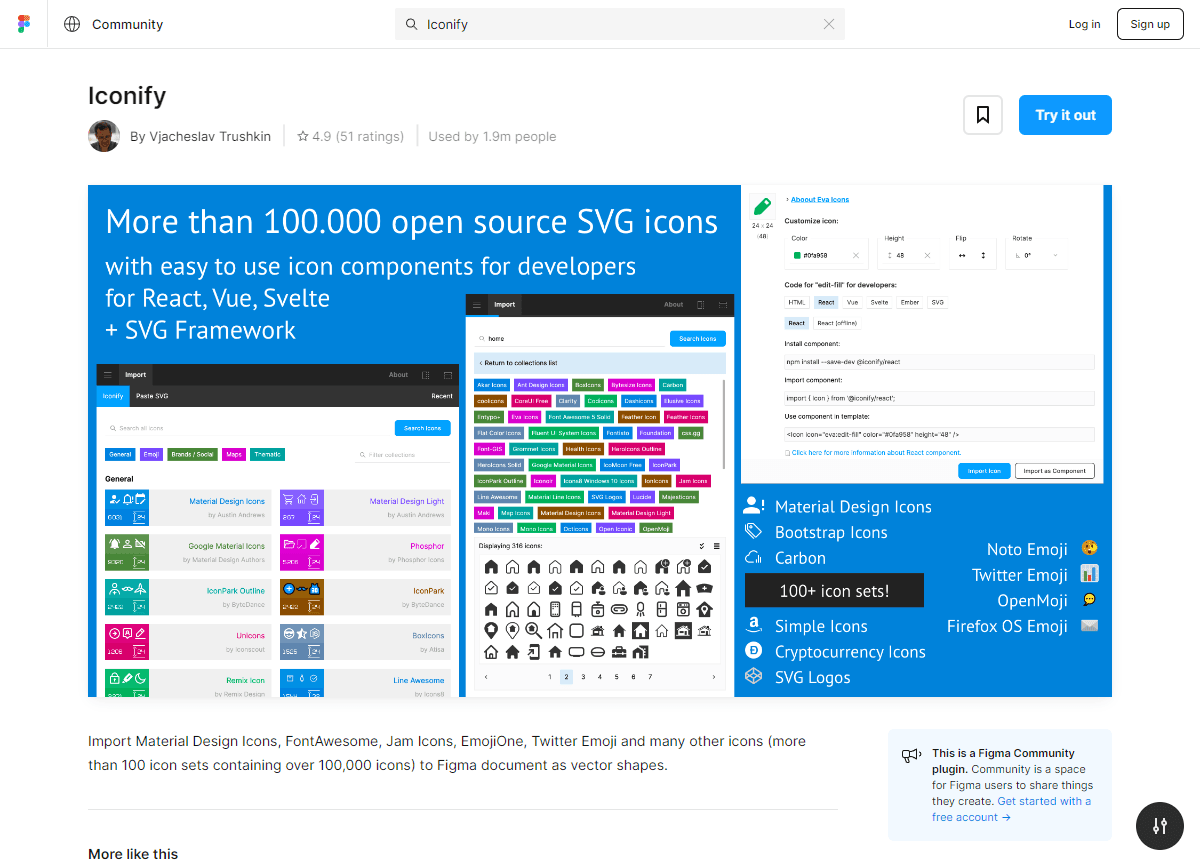The width and height of the screenshot is (1200, 866).
Task: Click the Iconify page title
Action: (x=127, y=96)
